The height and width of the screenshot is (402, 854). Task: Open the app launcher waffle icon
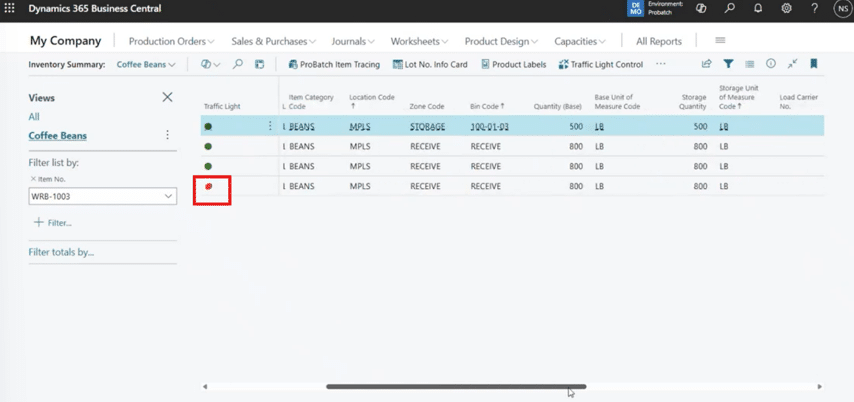[x=9, y=9]
